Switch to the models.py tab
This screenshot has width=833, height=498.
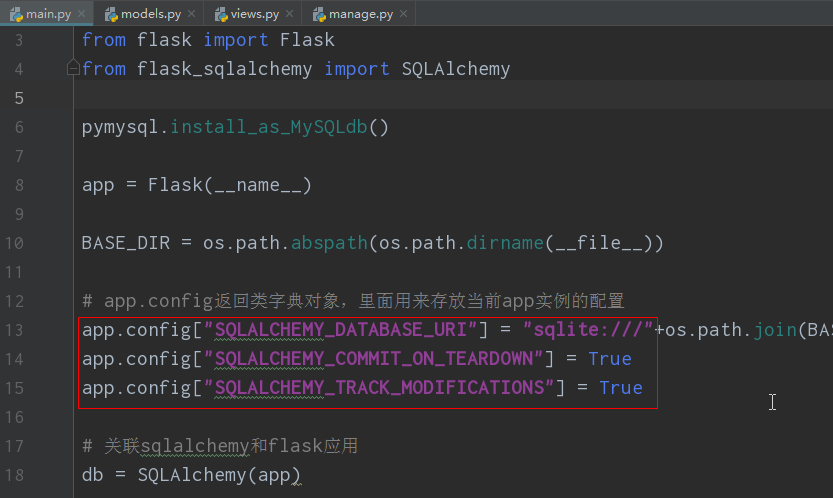150,13
